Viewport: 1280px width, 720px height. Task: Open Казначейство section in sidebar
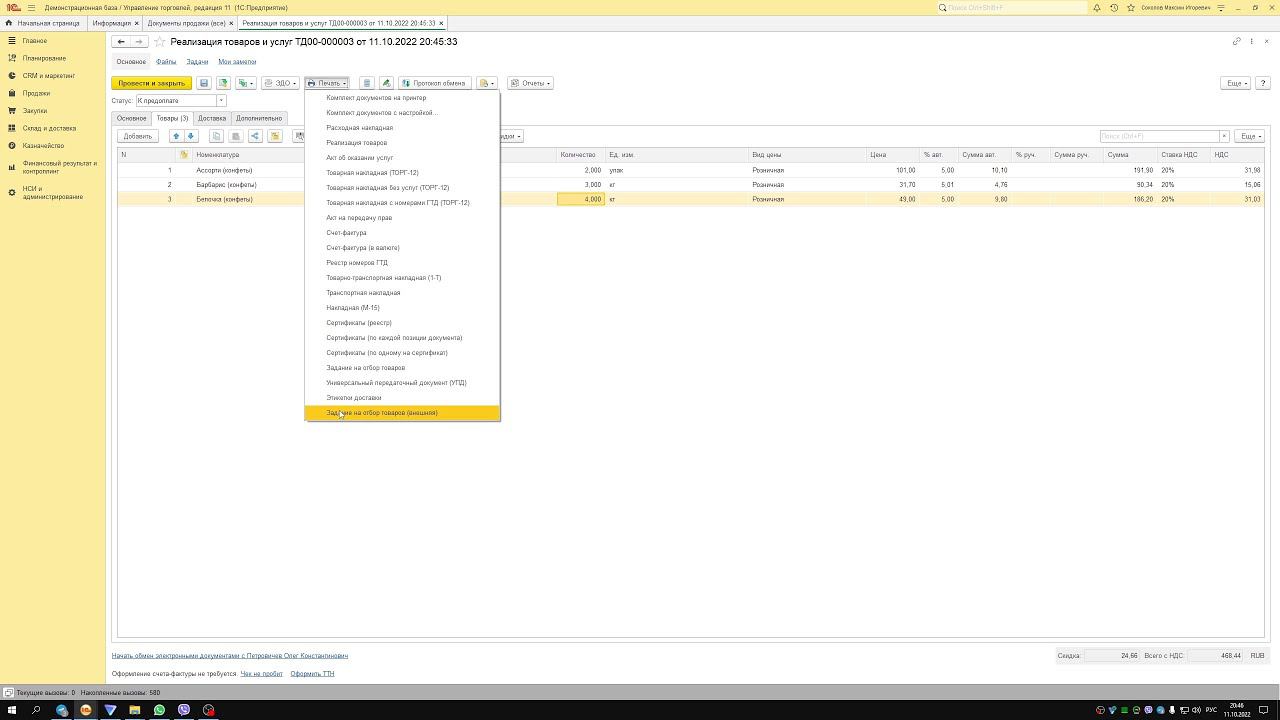pos(43,146)
